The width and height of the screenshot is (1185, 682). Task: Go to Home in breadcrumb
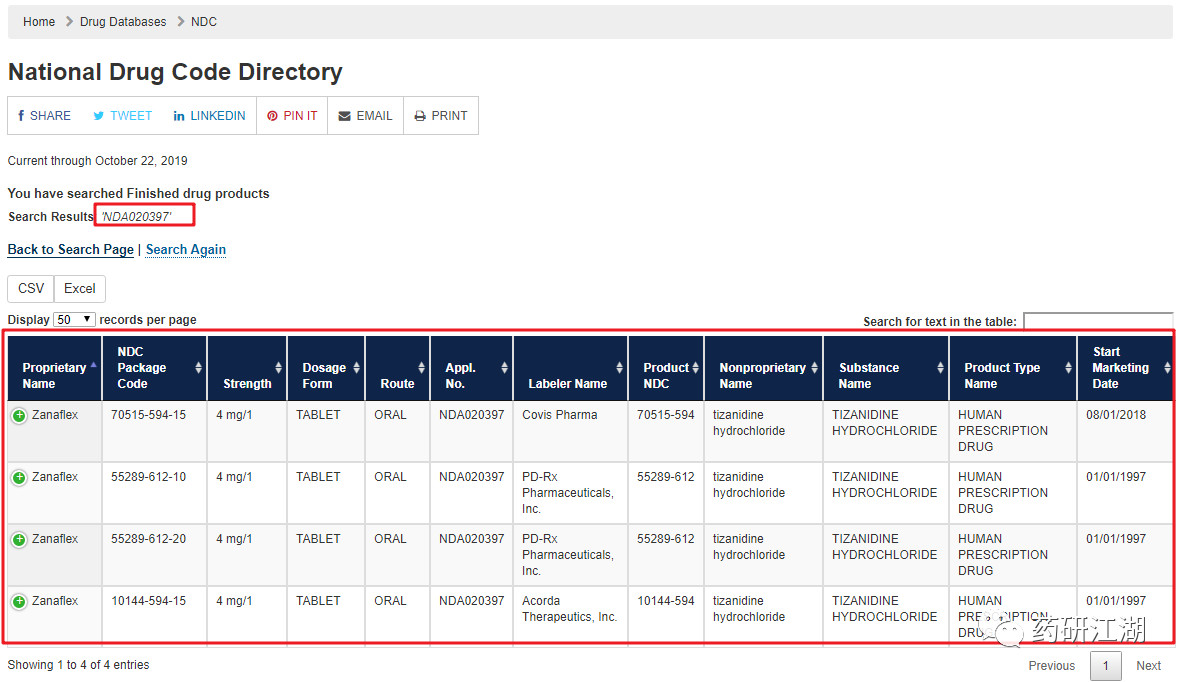coord(39,22)
